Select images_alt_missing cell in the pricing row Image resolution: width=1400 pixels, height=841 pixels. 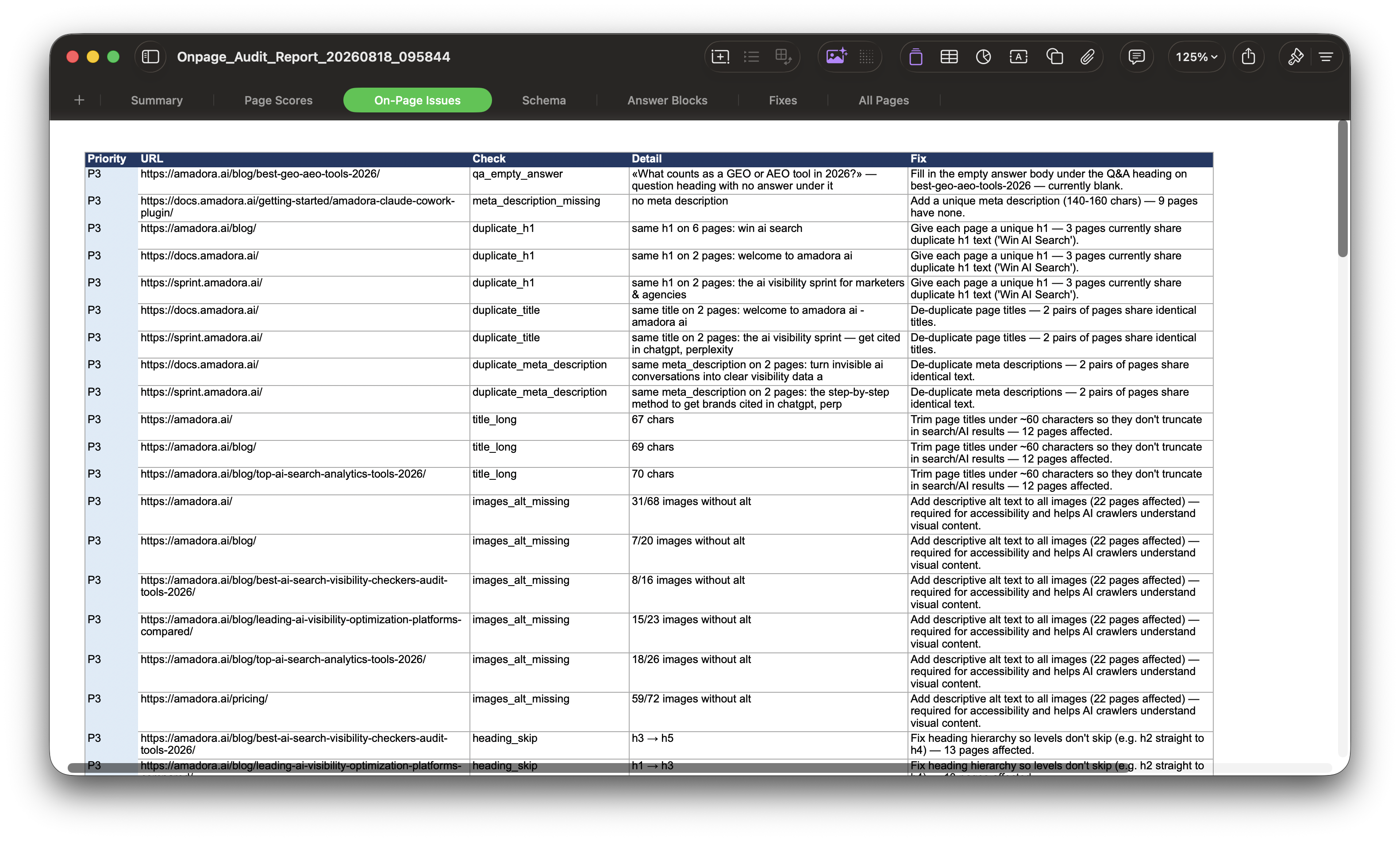click(x=549, y=711)
